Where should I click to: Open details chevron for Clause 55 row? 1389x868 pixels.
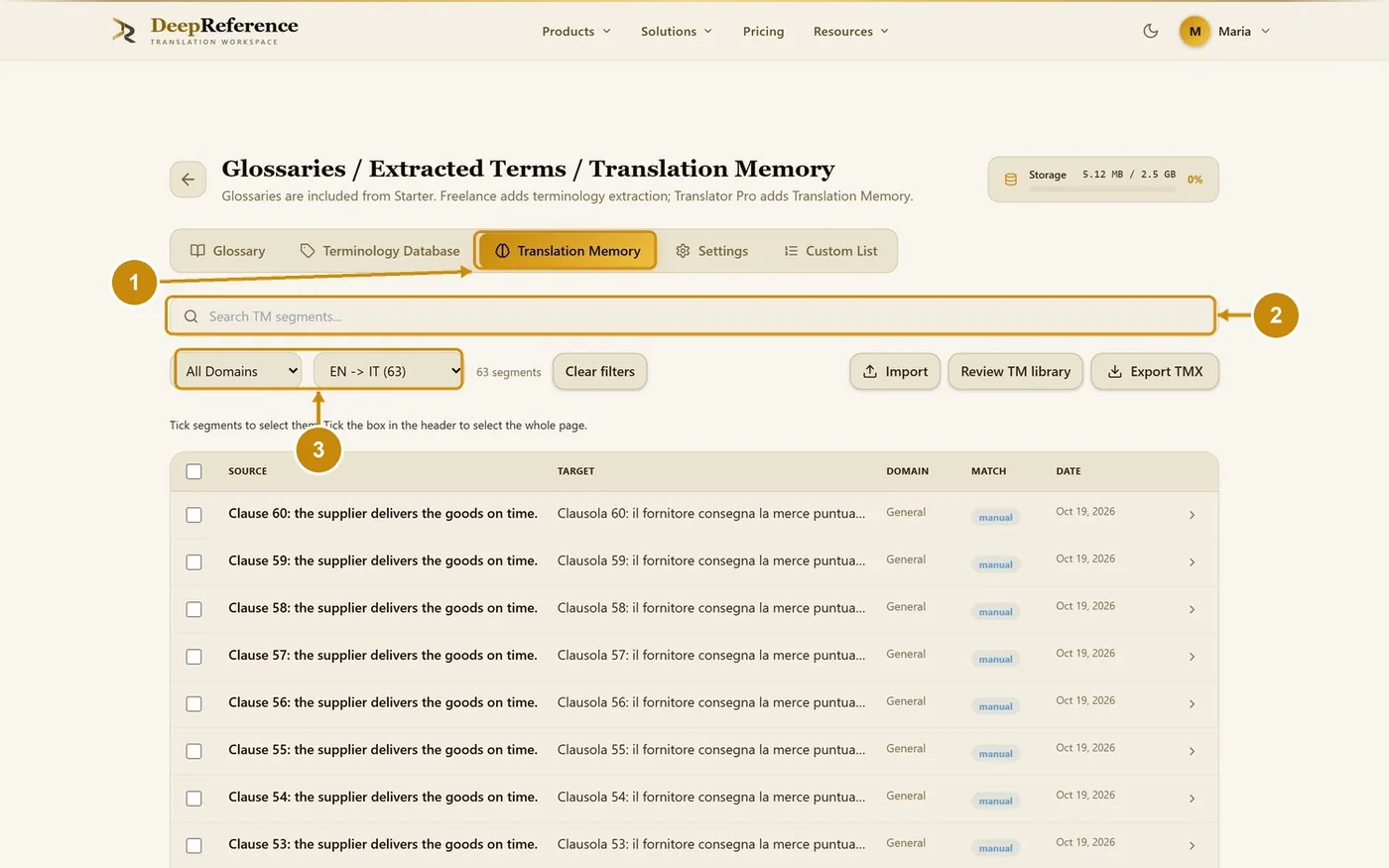(x=1192, y=751)
